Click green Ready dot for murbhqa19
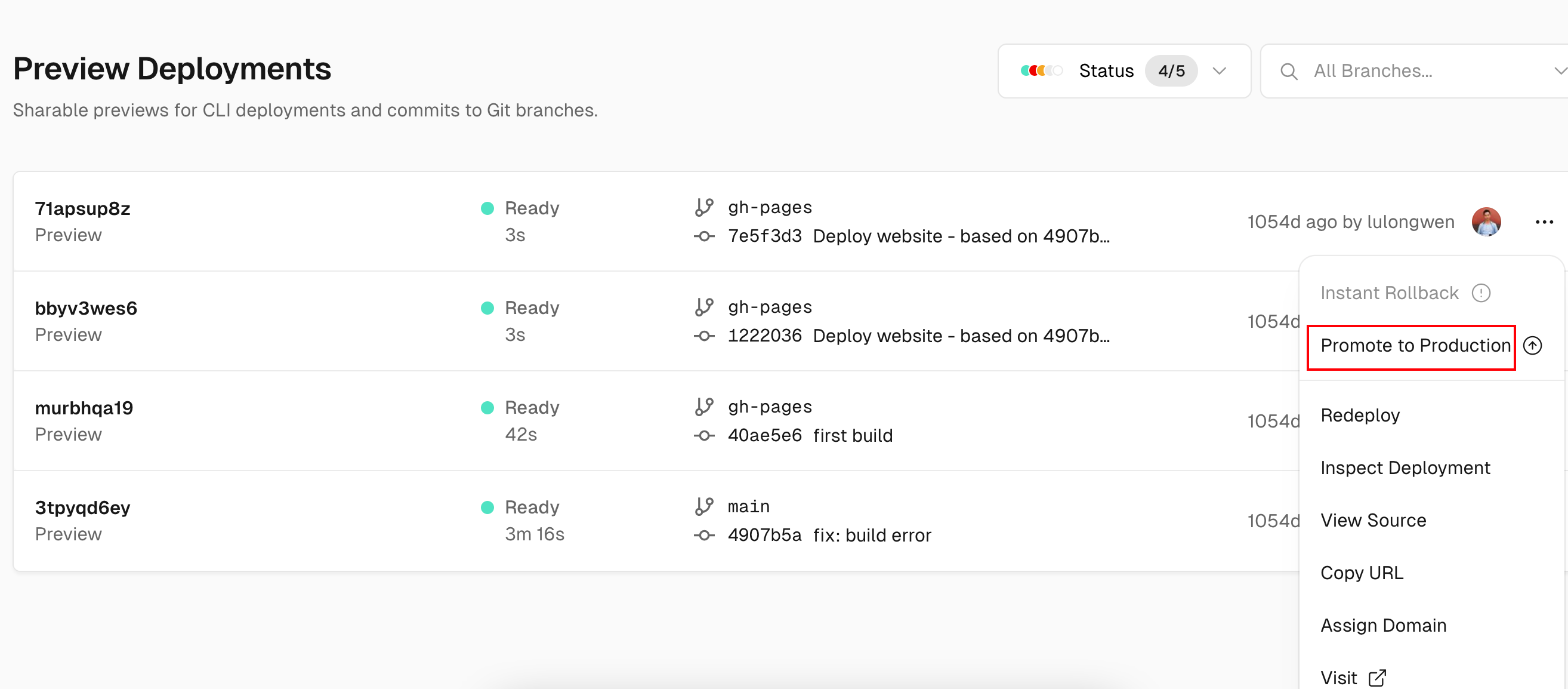1568x689 pixels. click(x=487, y=408)
